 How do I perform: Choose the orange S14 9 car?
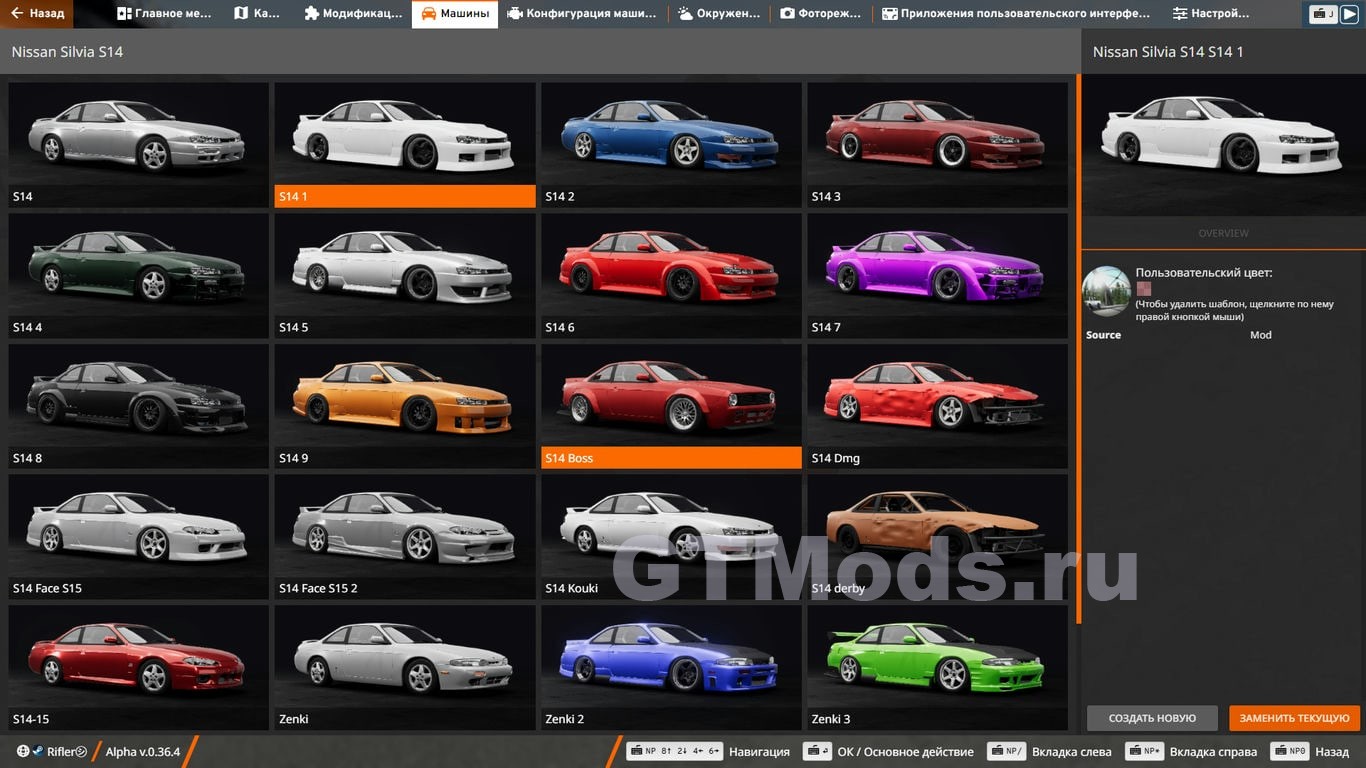[405, 406]
